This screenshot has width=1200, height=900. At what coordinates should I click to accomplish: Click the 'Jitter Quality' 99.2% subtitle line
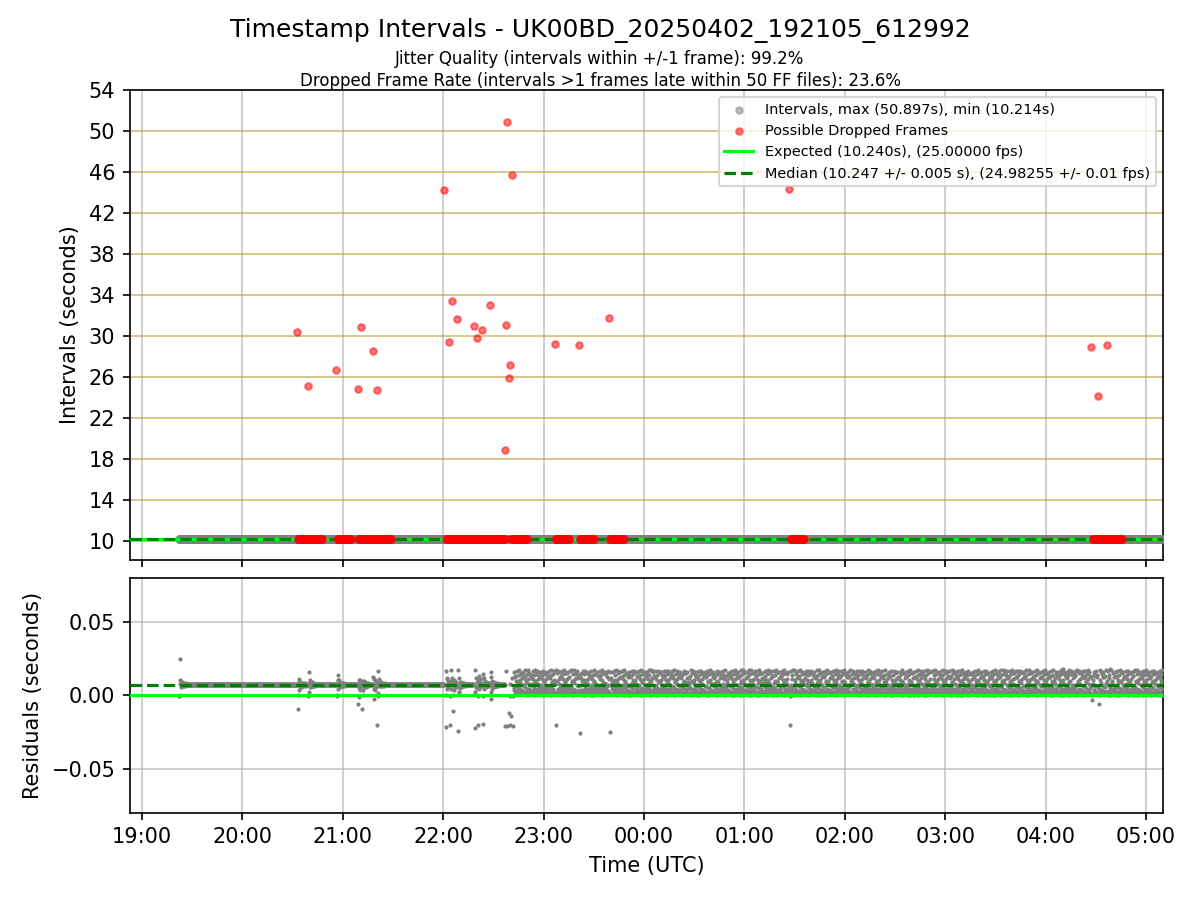(599, 58)
